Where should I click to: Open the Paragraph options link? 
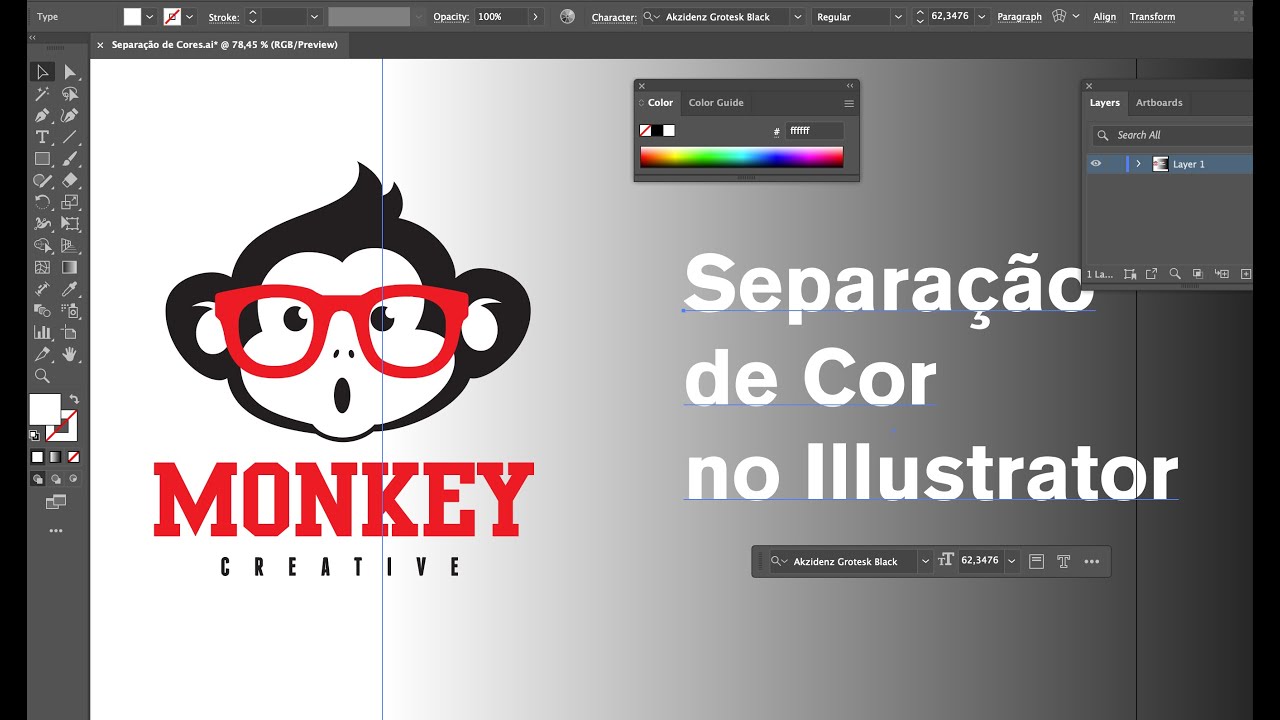(x=1019, y=17)
